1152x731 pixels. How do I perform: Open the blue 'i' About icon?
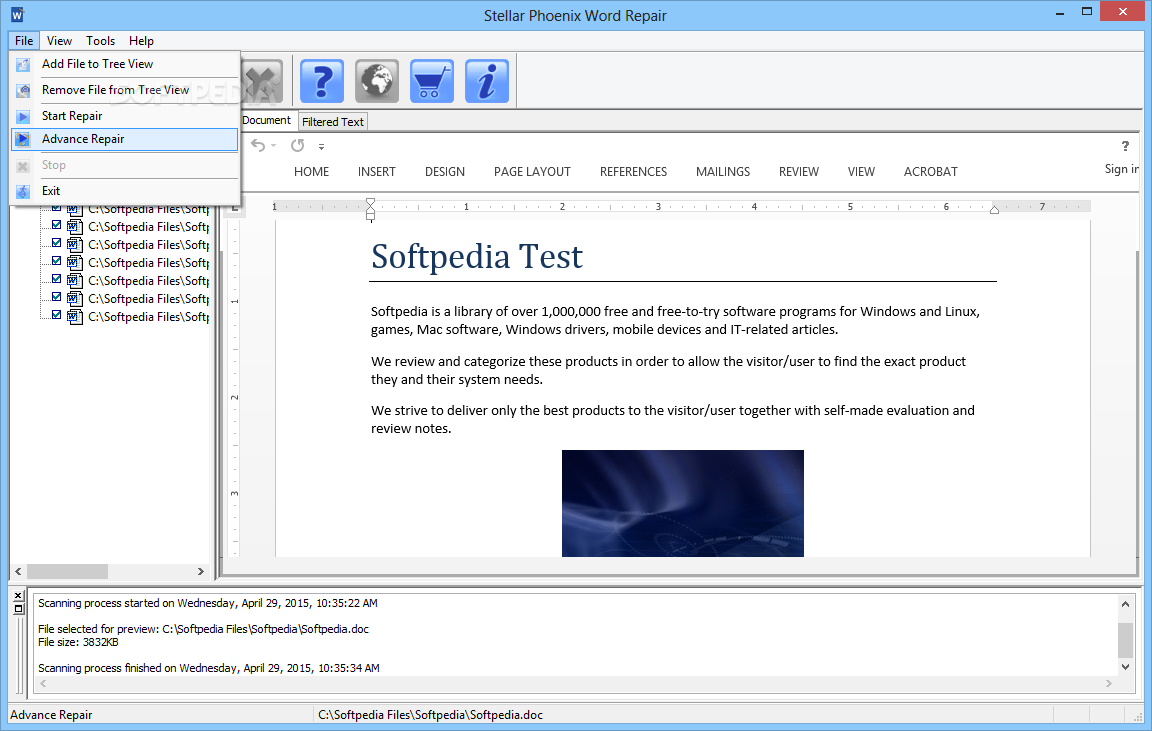(487, 81)
